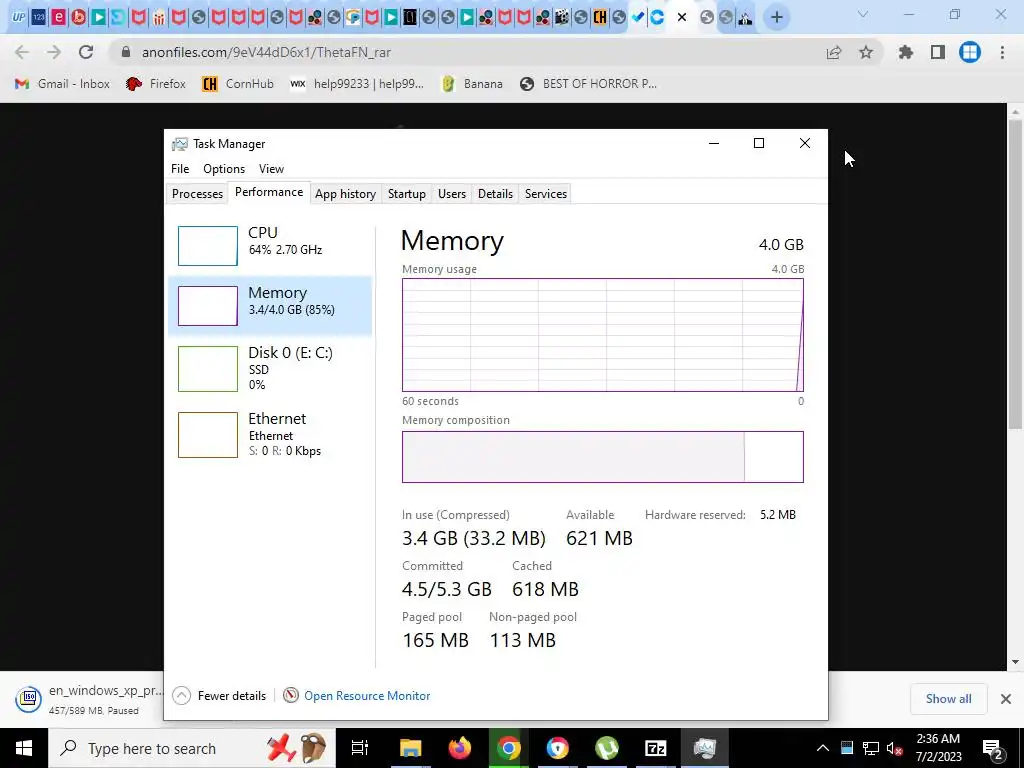1024x768 pixels.
Task: Close the active Chrome tab
Action: pos(682,18)
